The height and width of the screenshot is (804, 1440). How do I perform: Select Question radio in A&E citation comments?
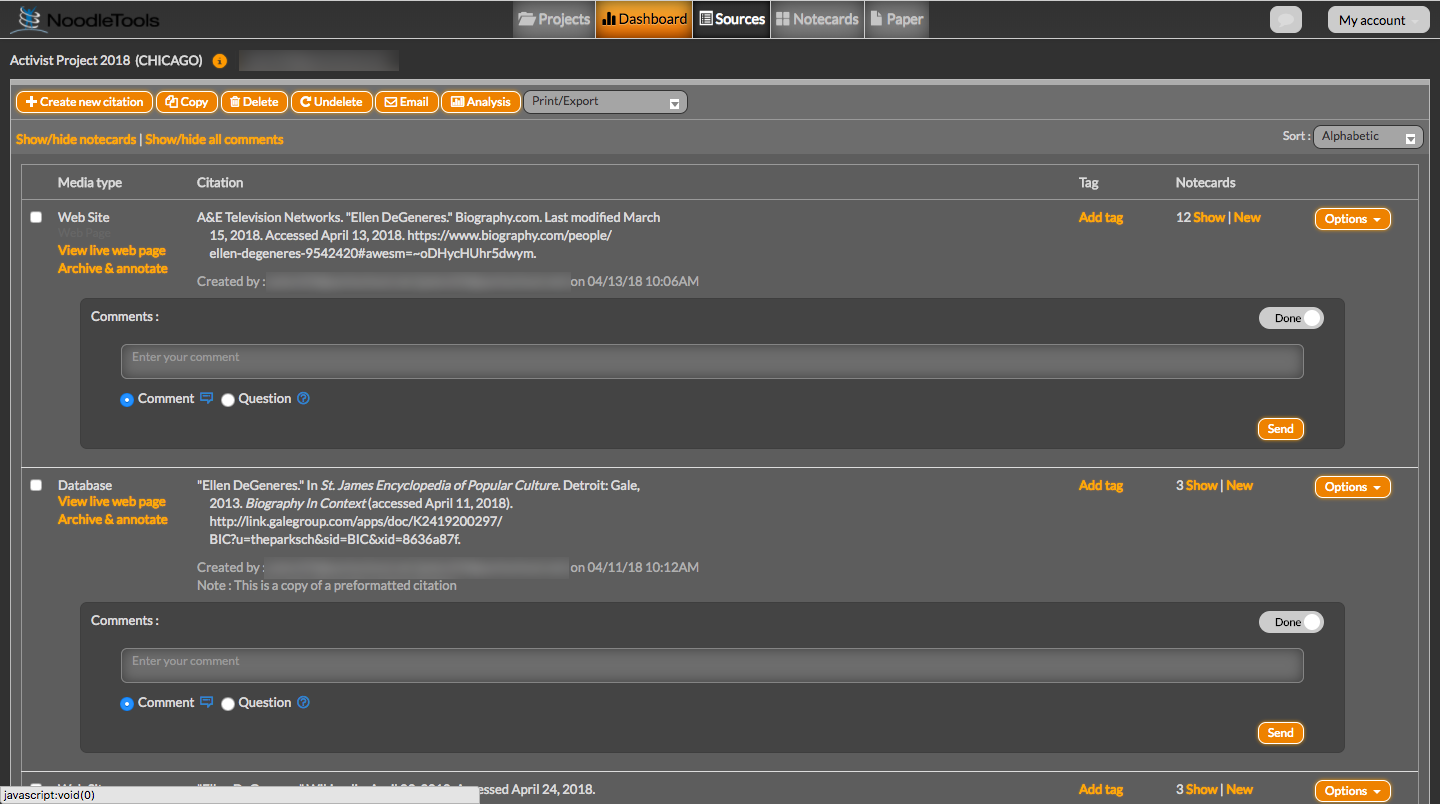(228, 399)
